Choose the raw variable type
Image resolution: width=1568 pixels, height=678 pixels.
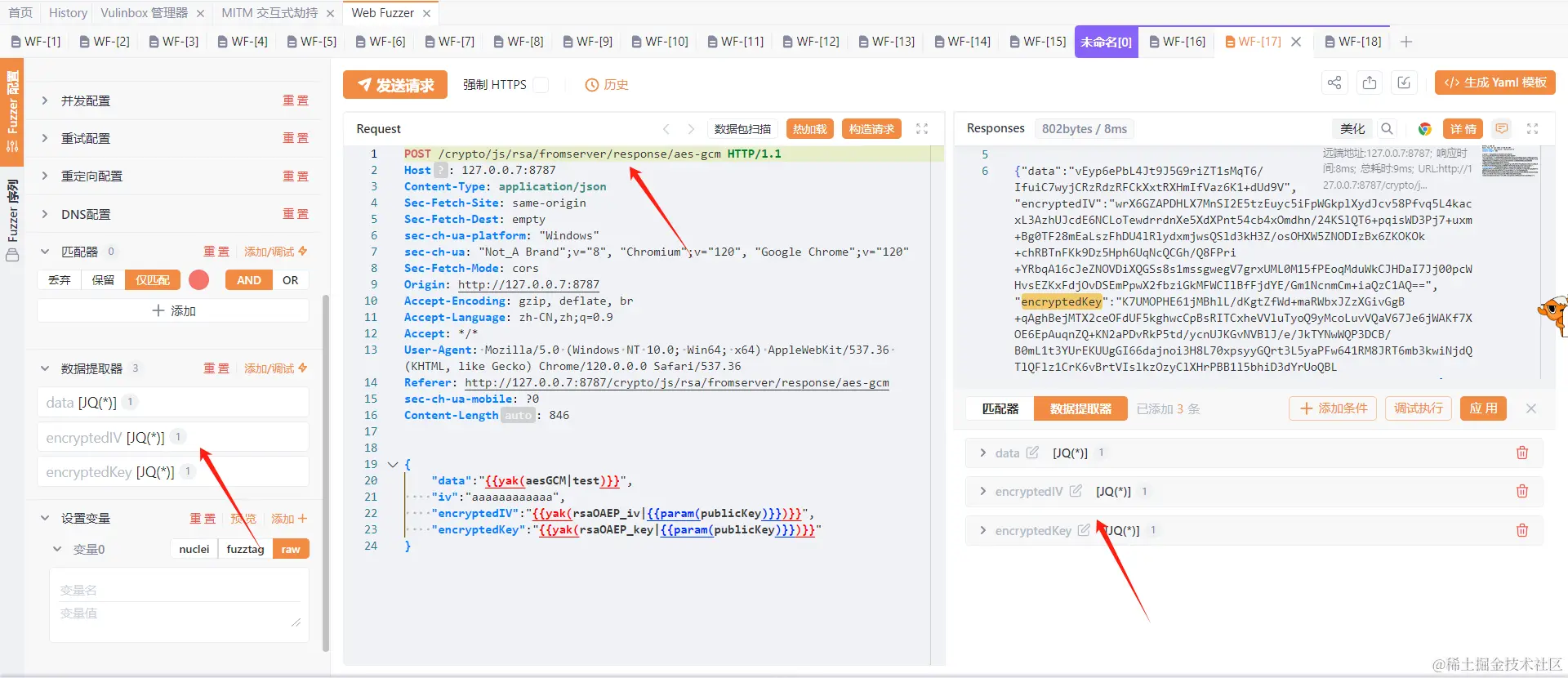291,549
